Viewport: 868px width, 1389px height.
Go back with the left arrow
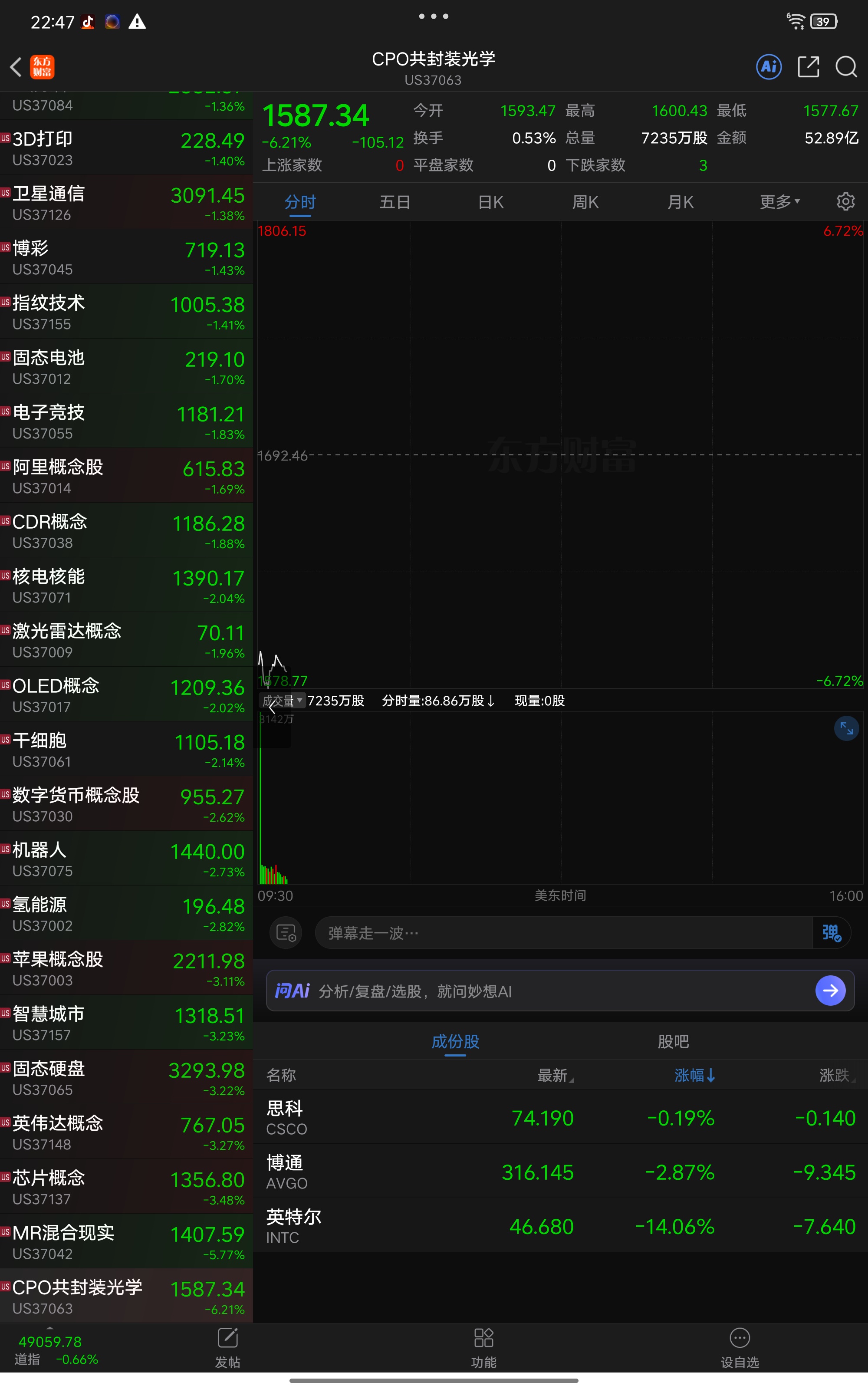point(16,67)
